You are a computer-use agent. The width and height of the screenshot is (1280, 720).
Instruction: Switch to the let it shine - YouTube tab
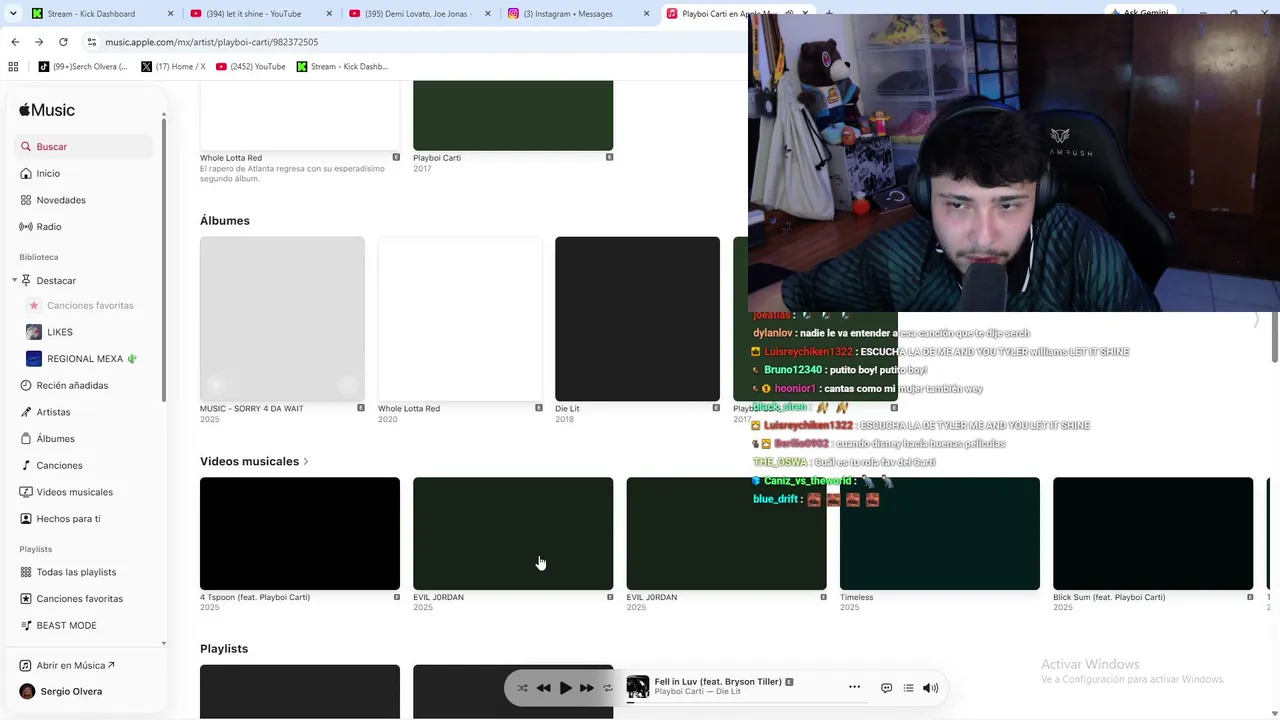(x=254, y=14)
